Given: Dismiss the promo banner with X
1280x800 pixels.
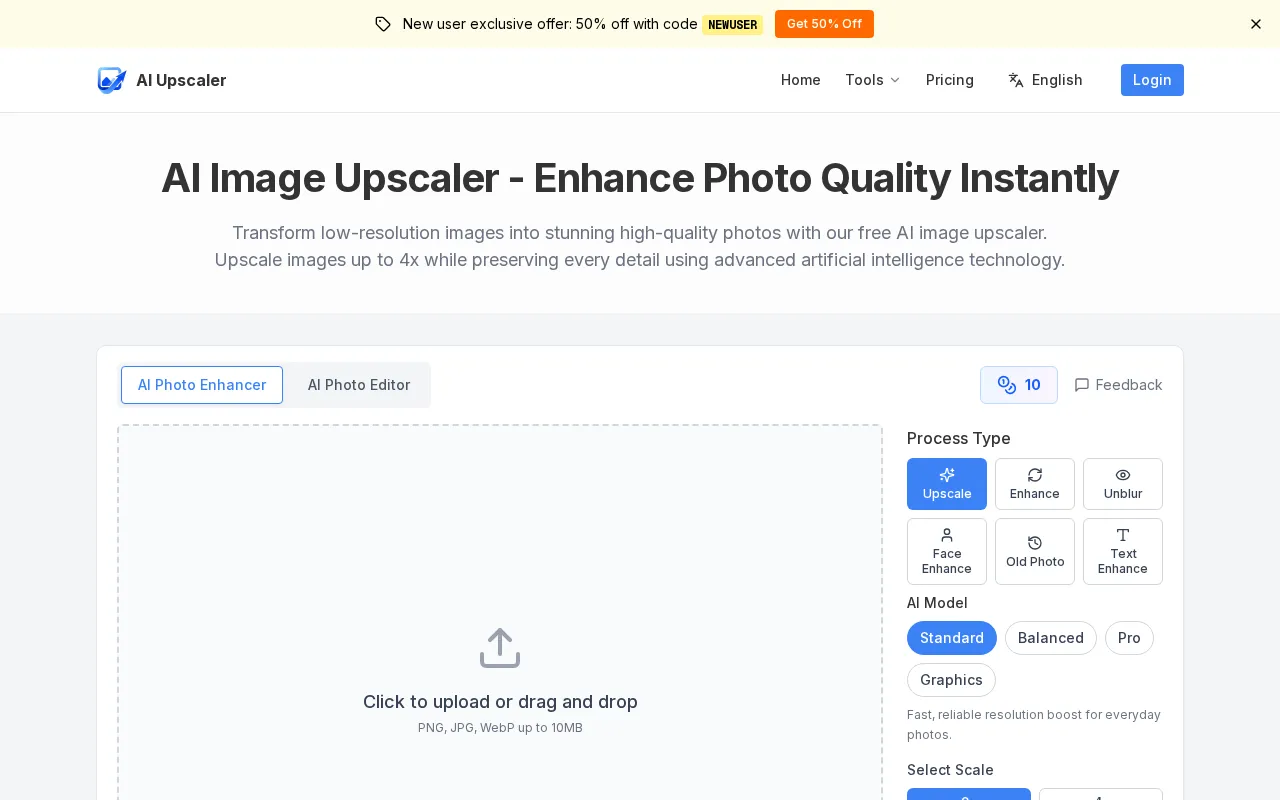Looking at the screenshot, I should [1256, 24].
